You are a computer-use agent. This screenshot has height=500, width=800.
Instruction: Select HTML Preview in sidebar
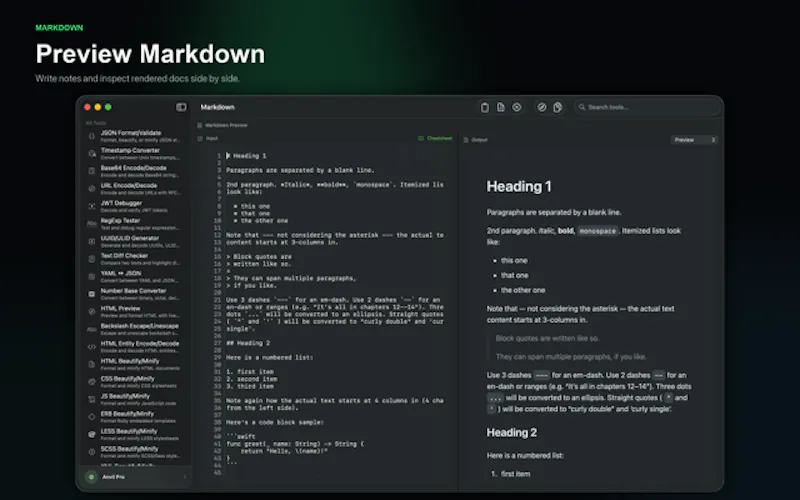(x=134, y=312)
